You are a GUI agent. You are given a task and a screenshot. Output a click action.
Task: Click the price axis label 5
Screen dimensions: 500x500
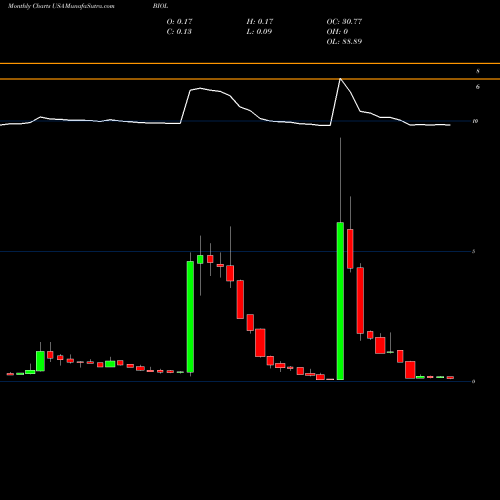(473, 251)
